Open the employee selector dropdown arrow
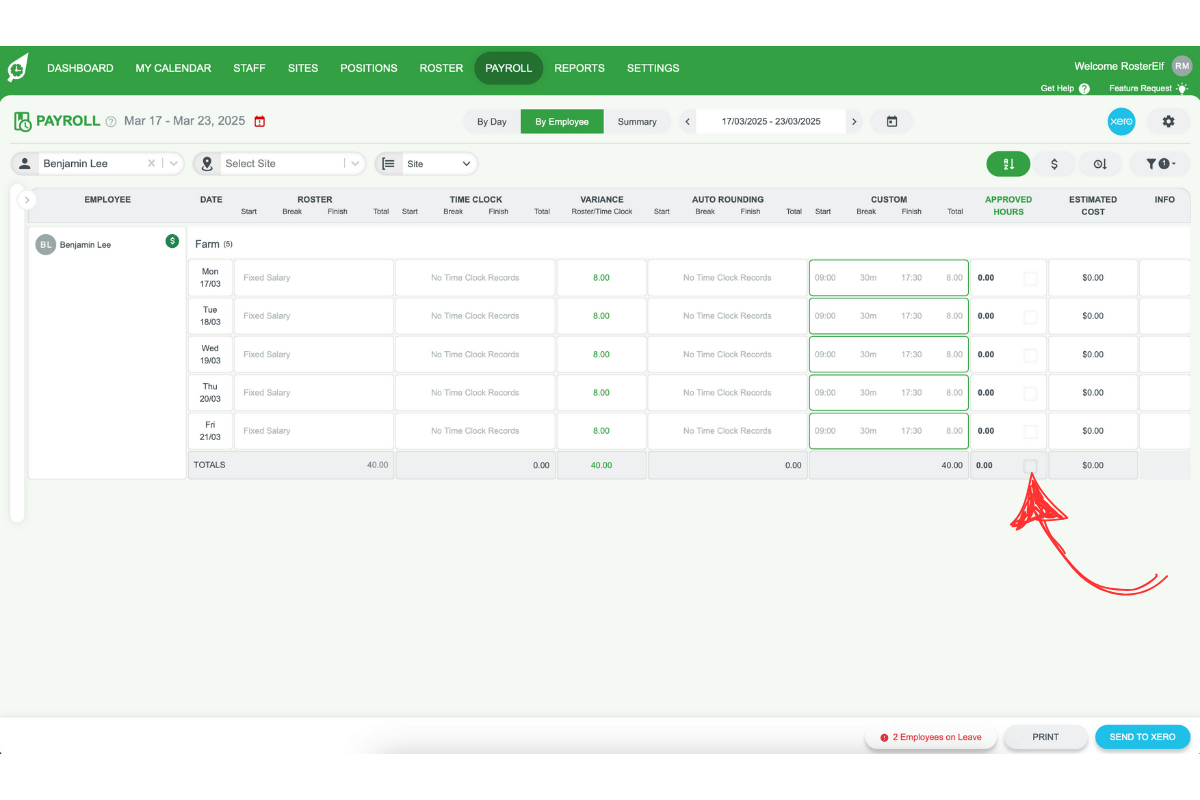This screenshot has width=1200, height=800. [x=172, y=163]
